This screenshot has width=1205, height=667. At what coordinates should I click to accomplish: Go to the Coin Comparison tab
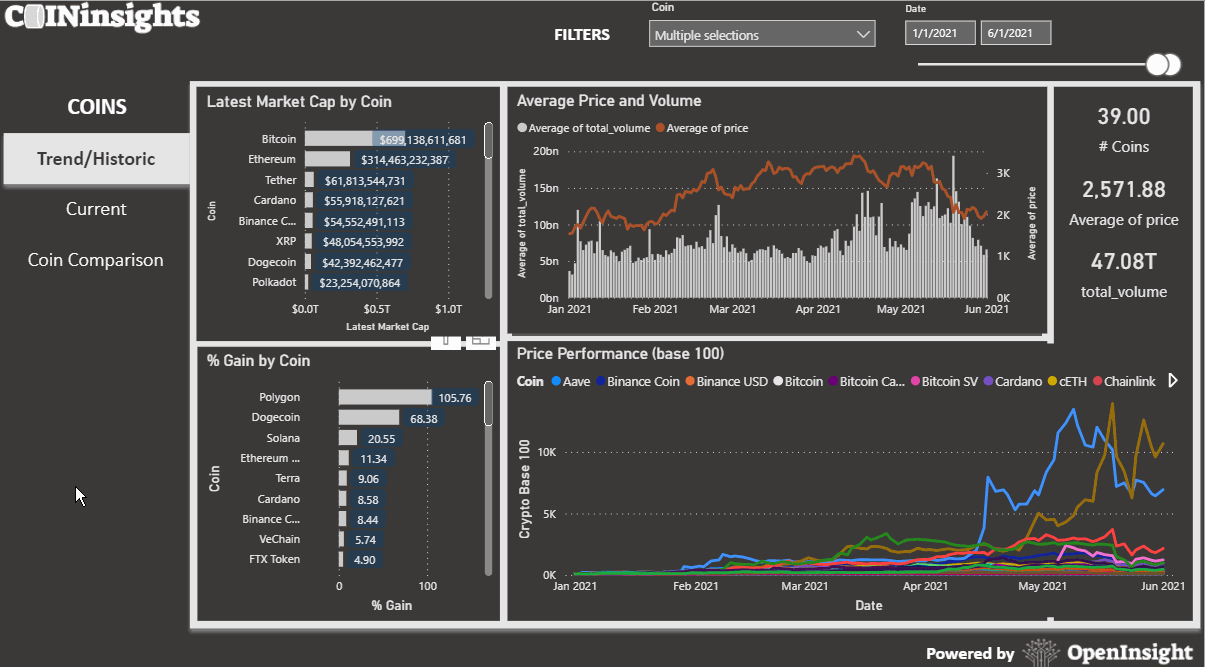coord(96,260)
